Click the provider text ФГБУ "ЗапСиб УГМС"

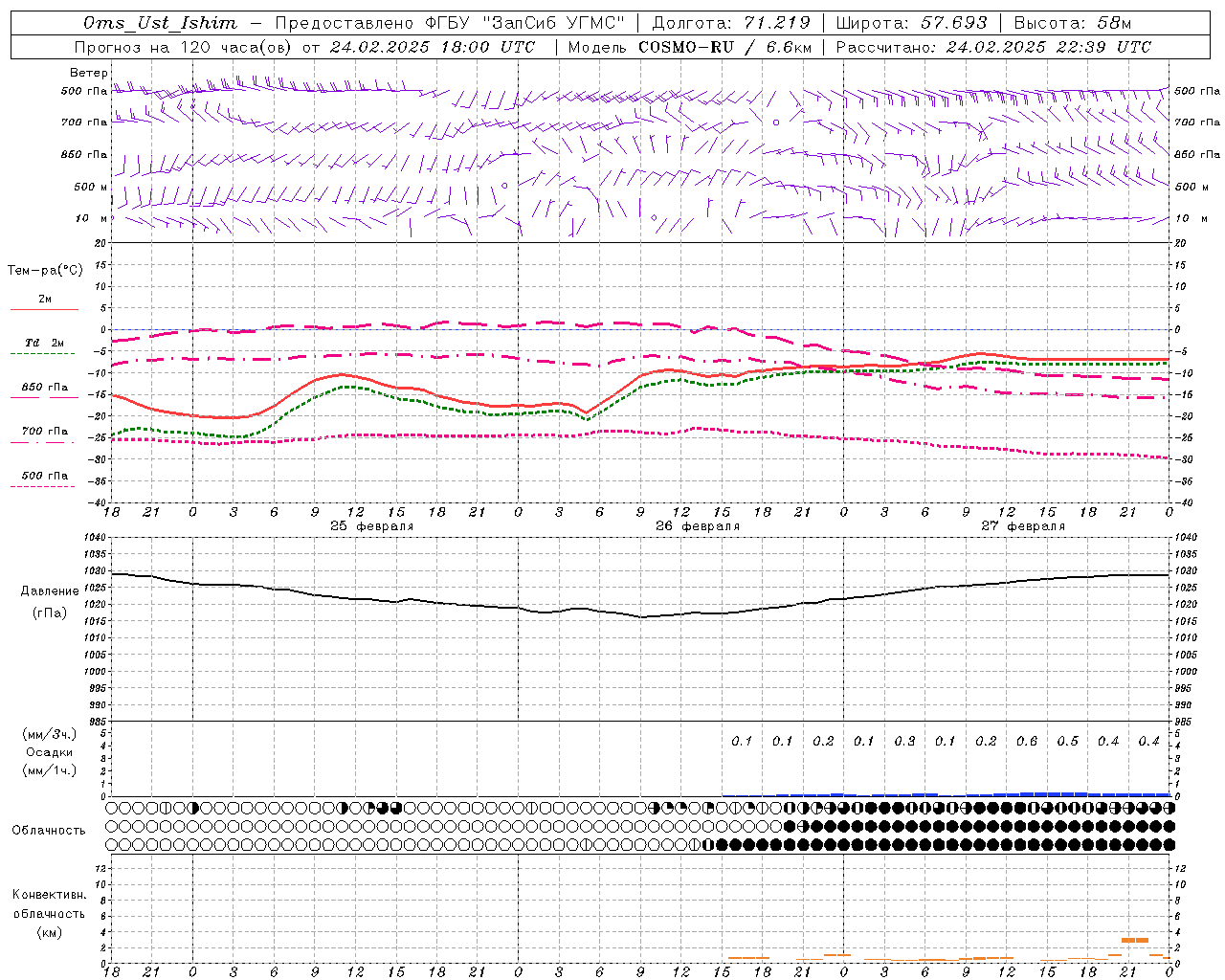[524, 23]
